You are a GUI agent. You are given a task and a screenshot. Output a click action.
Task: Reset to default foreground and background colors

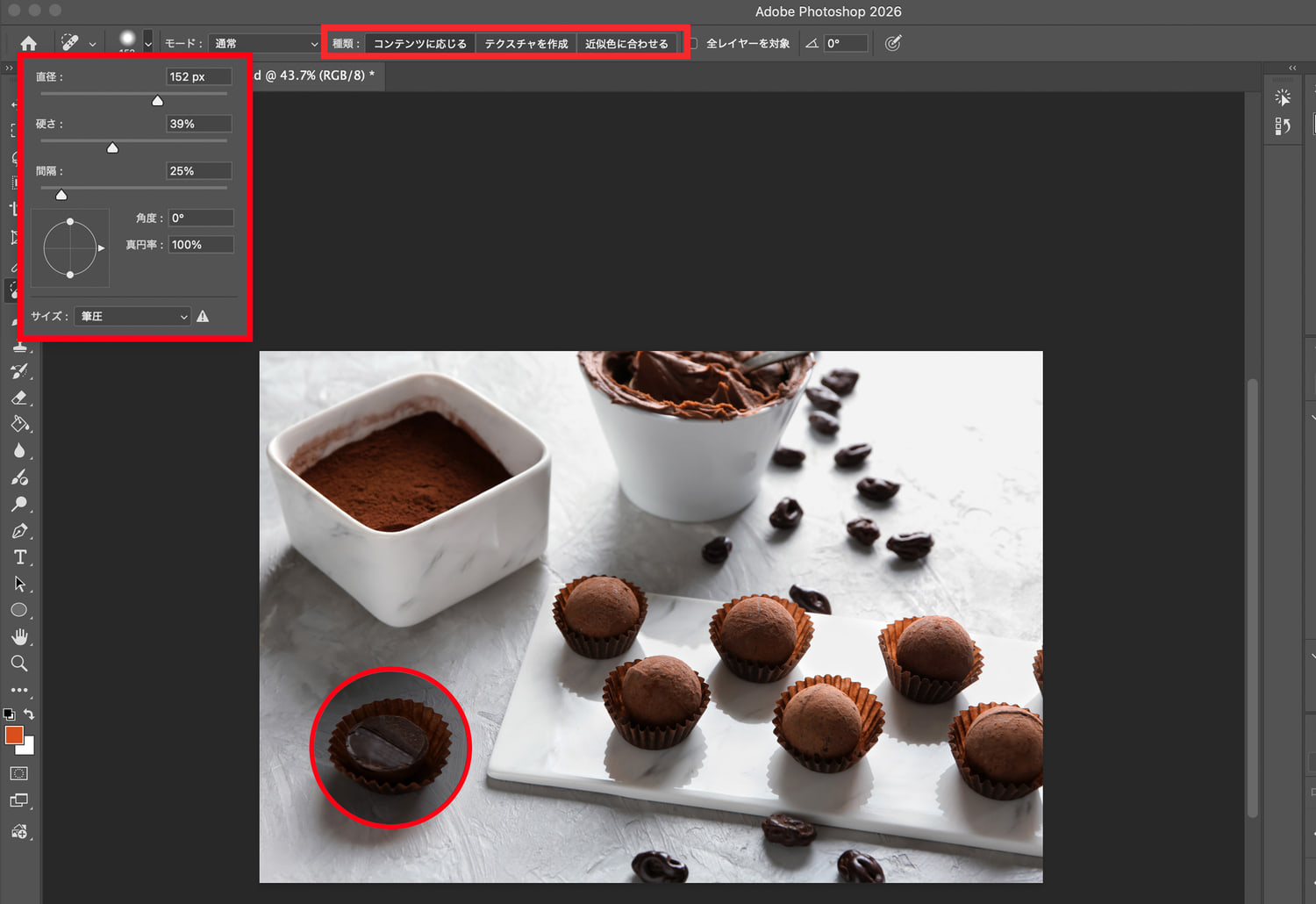pos(9,714)
